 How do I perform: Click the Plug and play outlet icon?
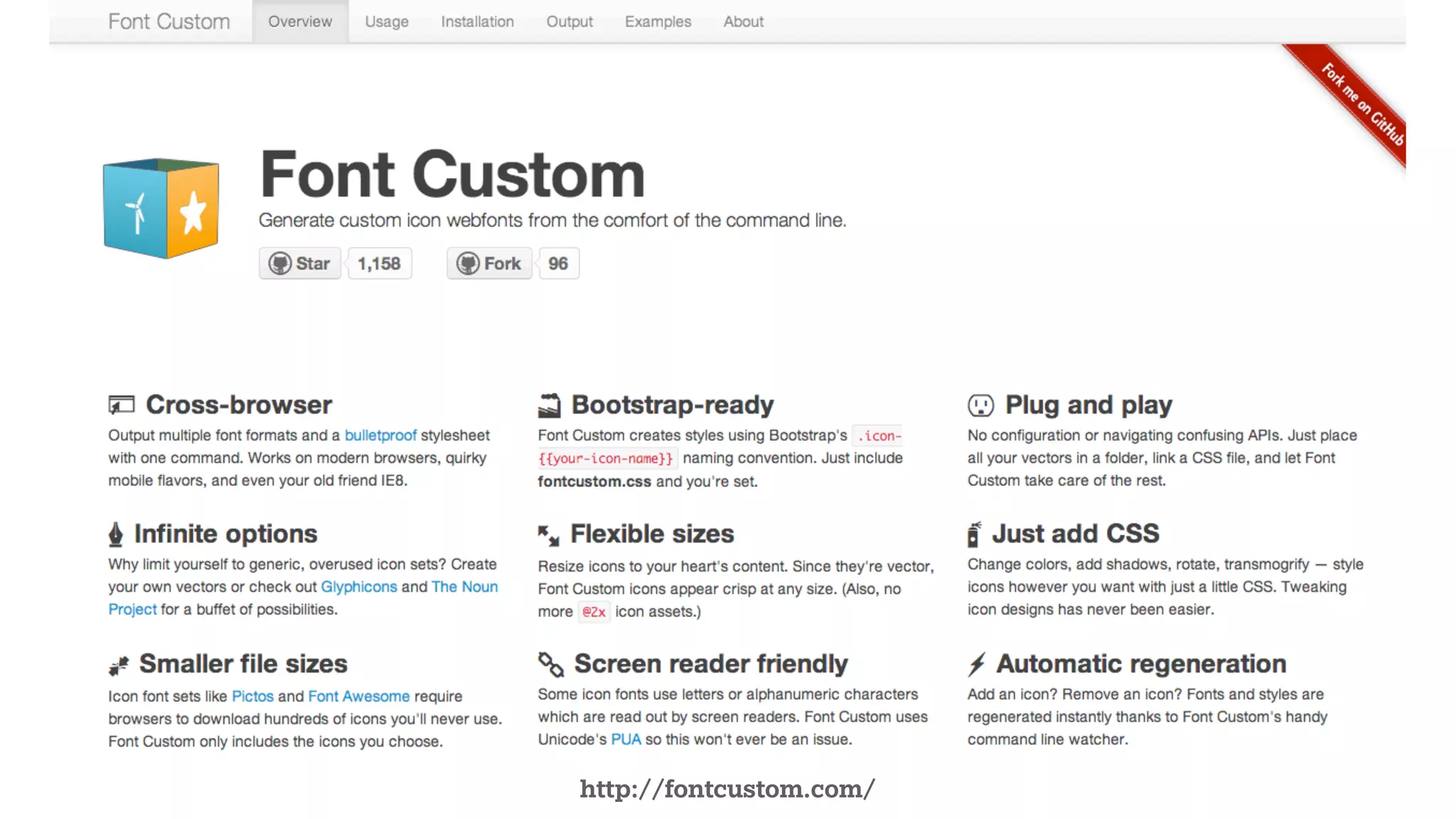pyautogui.click(x=980, y=405)
